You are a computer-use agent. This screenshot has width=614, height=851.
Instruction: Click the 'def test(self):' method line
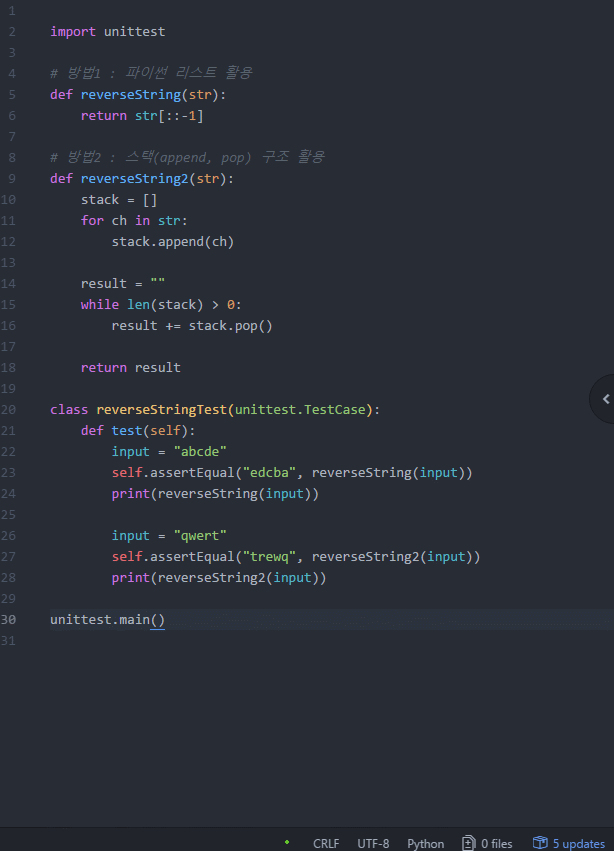[x=138, y=430]
